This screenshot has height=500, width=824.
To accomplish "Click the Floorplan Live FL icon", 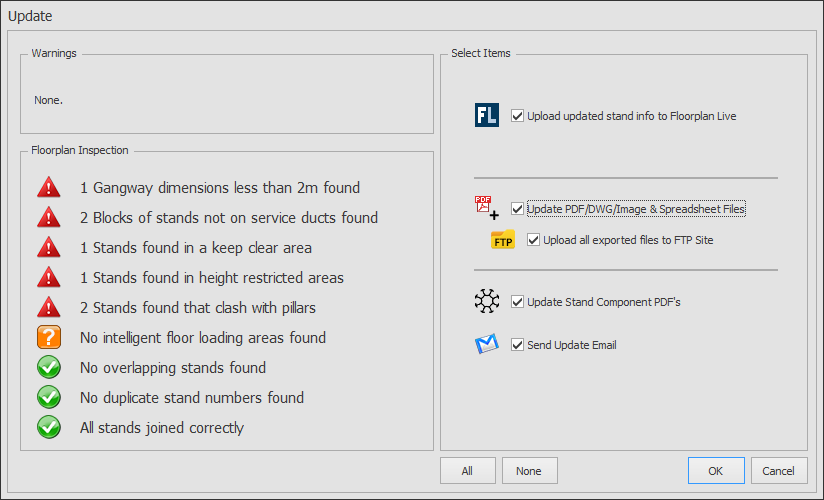I will coord(487,115).
